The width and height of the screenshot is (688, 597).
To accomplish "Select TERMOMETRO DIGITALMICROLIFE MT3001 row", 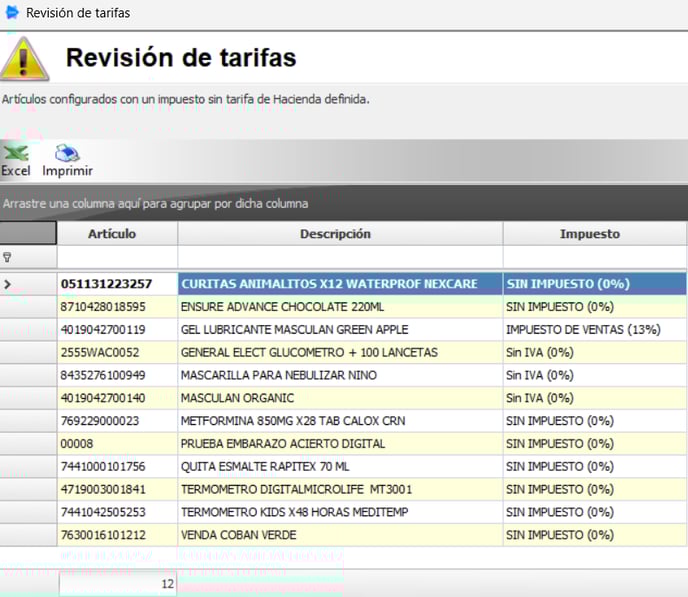I will (340, 489).
